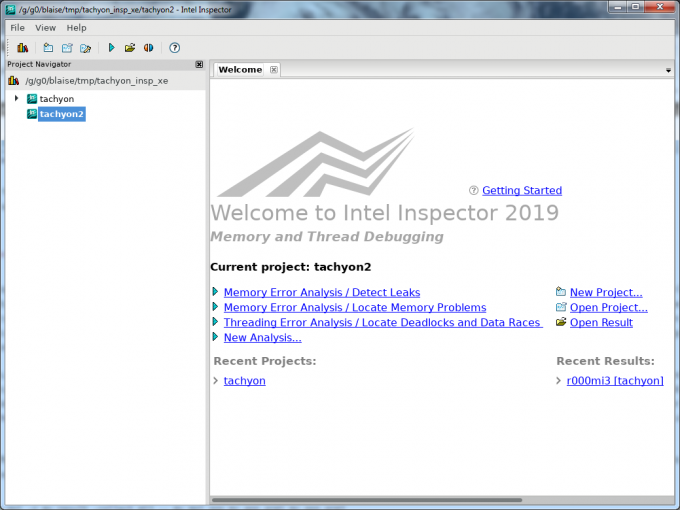Viewport: 680px width, 510px height.
Task: Expand the tachyon project tree node
Action: point(16,98)
